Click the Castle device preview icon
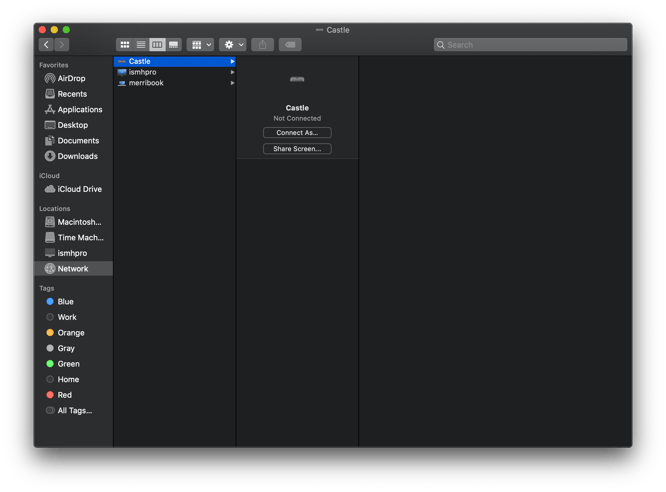 coord(297,79)
